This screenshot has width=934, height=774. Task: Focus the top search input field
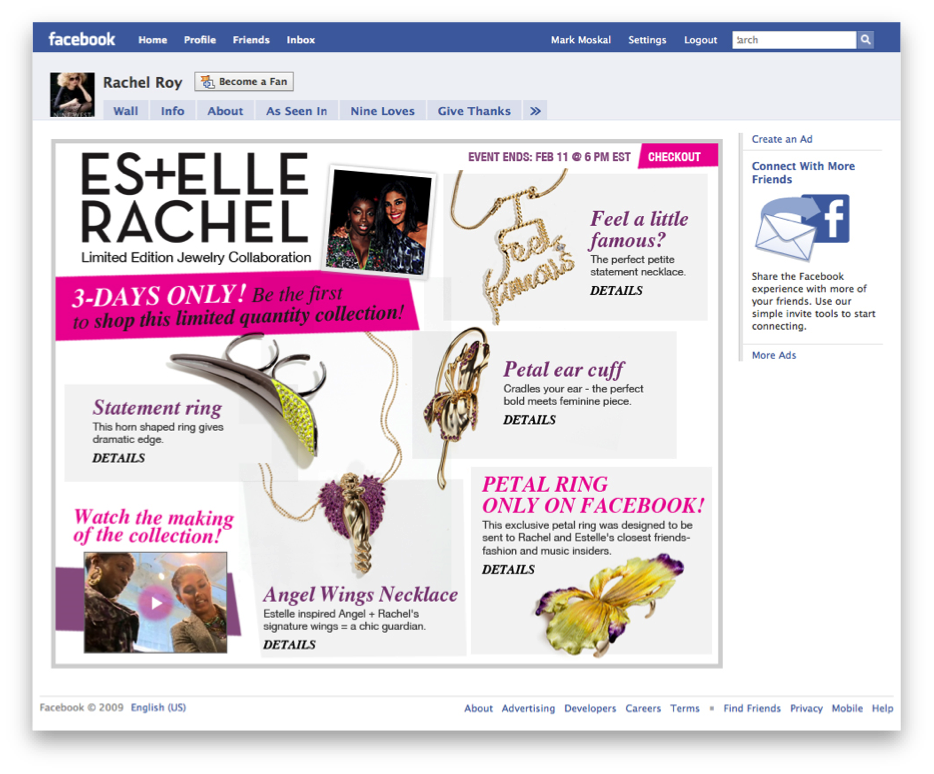pos(794,40)
